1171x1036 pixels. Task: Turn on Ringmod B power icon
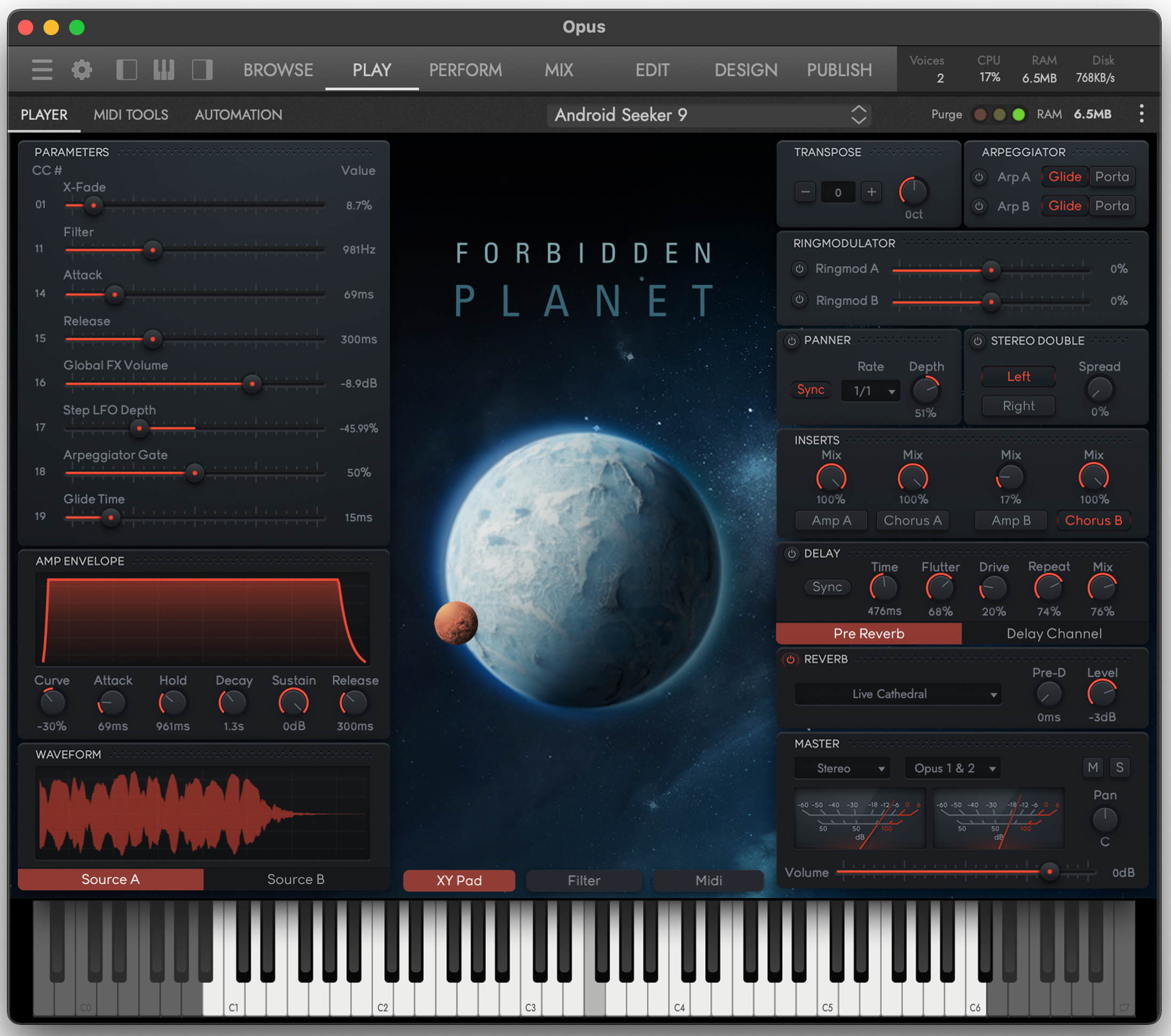[799, 299]
